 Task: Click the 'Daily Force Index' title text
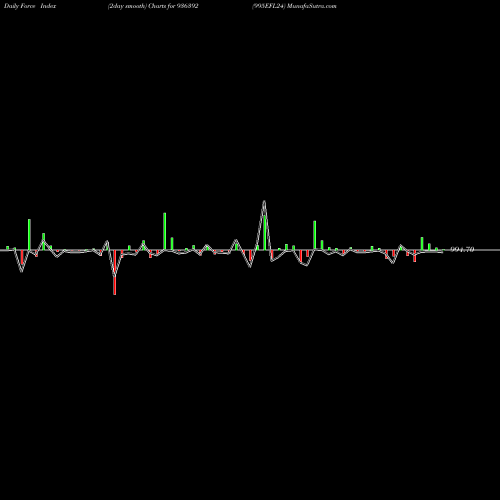point(30,6)
